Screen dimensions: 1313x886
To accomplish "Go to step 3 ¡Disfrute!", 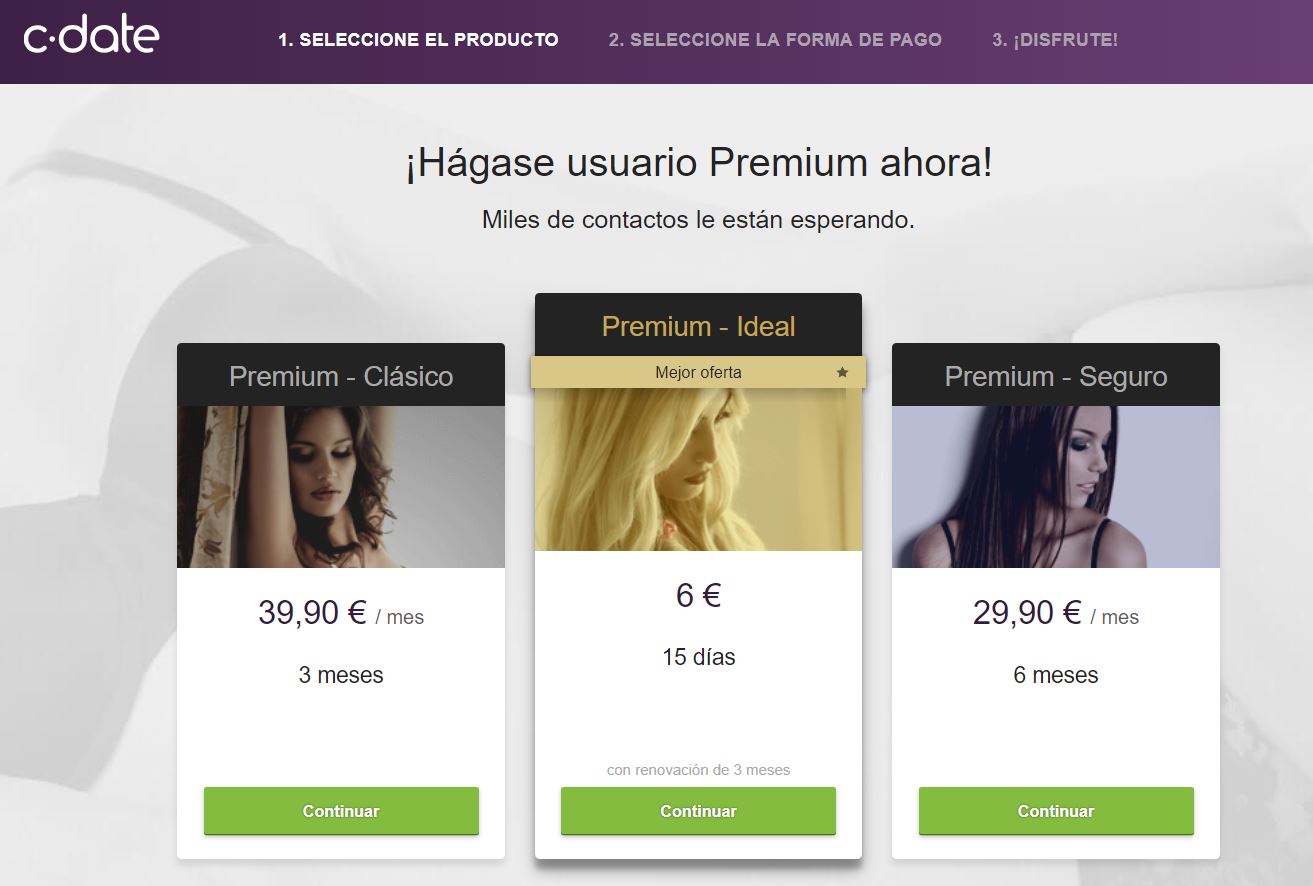I will tap(1055, 40).
